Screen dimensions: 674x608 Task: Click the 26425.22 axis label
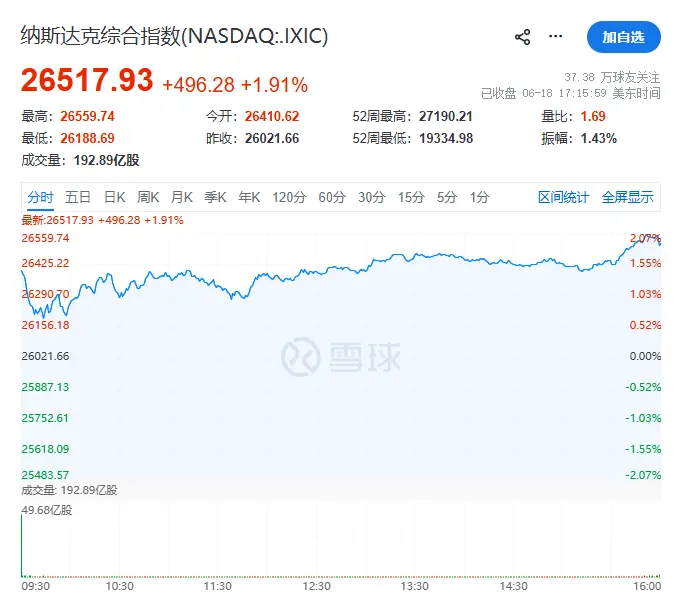[x=45, y=263]
